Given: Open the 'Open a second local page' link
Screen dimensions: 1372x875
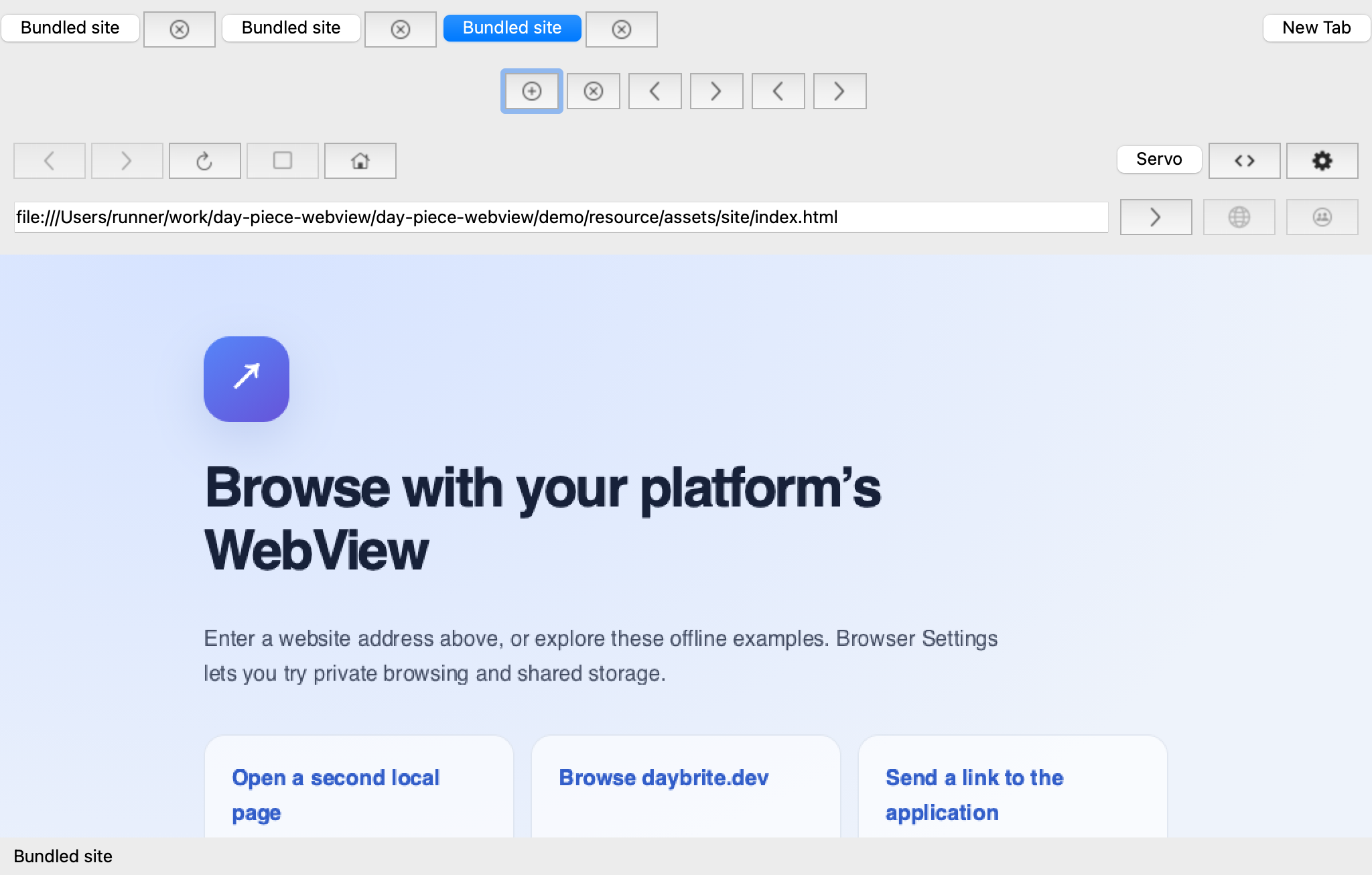Looking at the screenshot, I should [336, 795].
